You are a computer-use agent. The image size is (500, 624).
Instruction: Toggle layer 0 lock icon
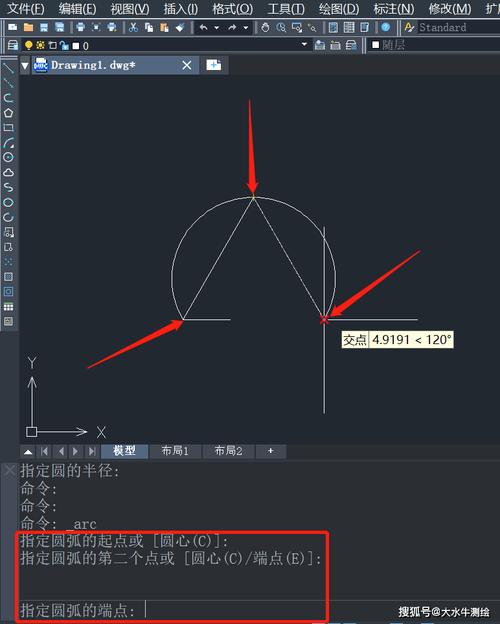[x=64, y=45]
